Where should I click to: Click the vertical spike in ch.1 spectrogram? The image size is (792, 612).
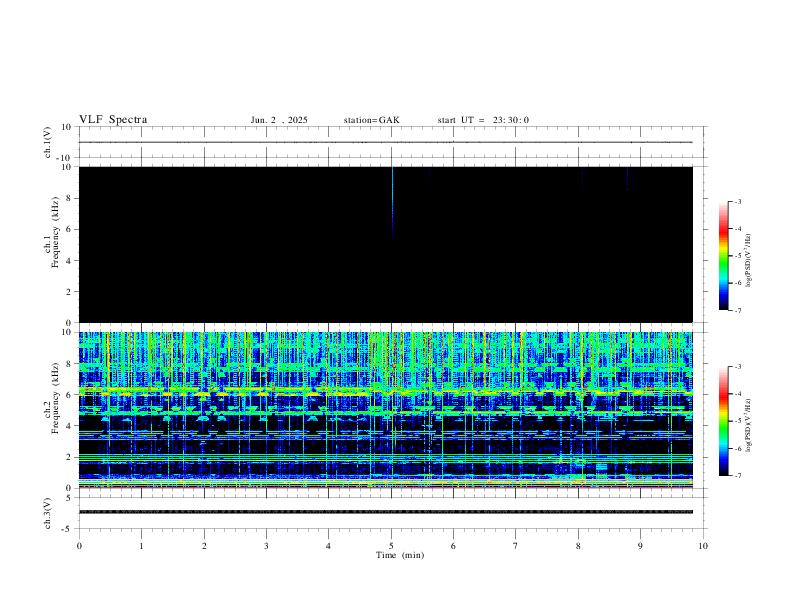(x=392, y=202)
